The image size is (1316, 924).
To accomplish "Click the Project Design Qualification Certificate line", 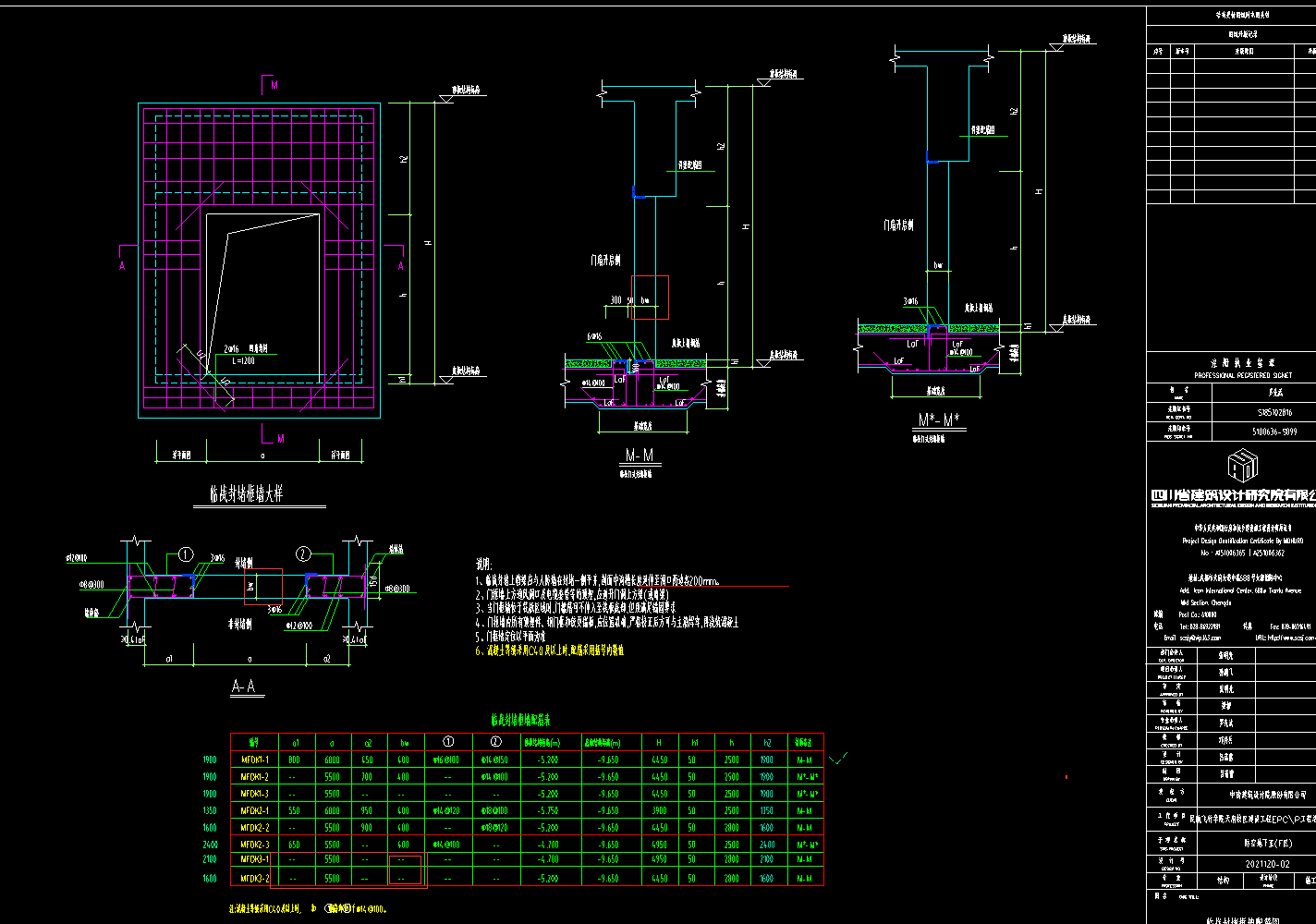I will 1242,540.
